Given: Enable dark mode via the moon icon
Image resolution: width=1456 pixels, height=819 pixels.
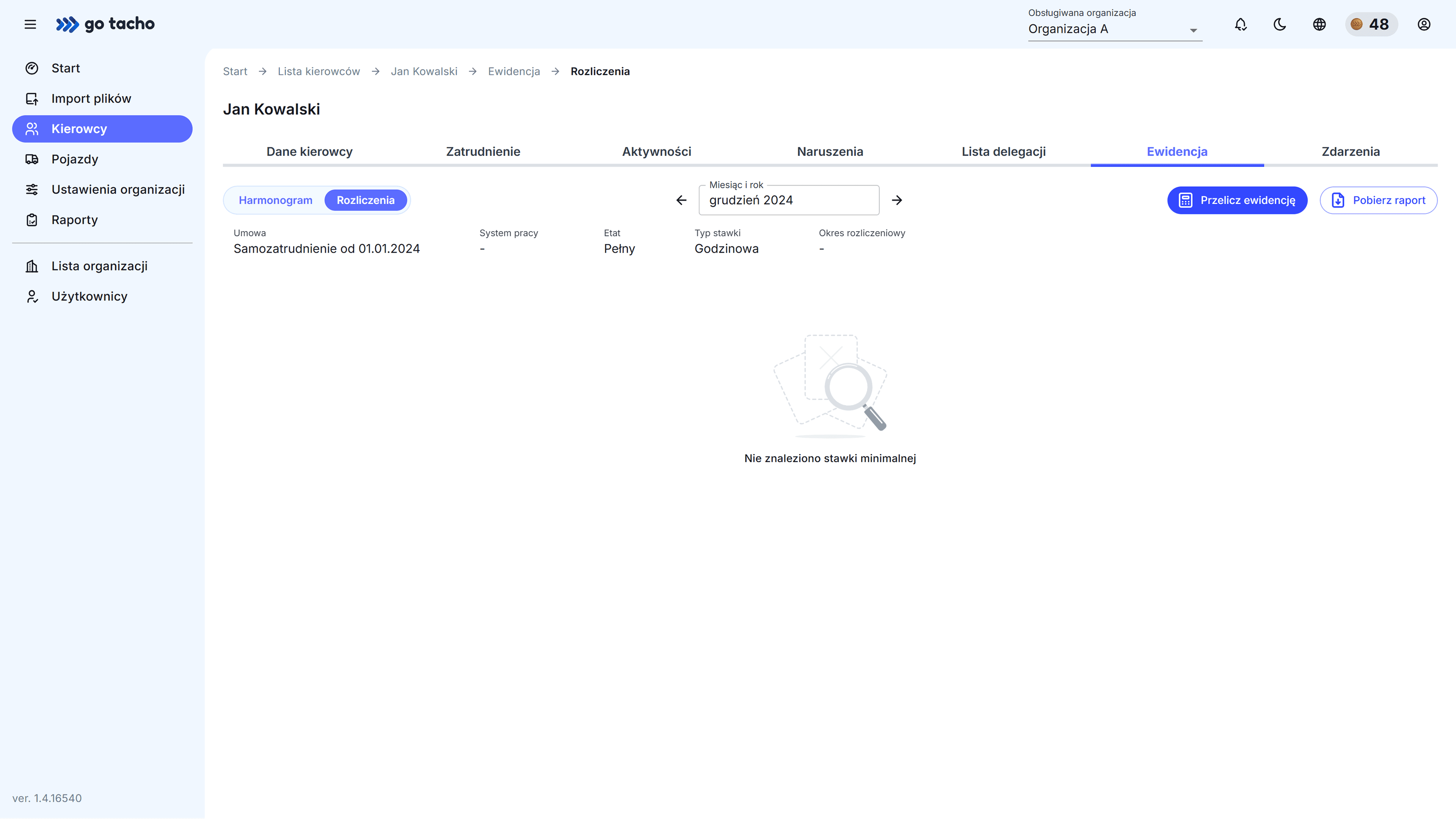Looking at the screenshot, I should [1280, 24].
